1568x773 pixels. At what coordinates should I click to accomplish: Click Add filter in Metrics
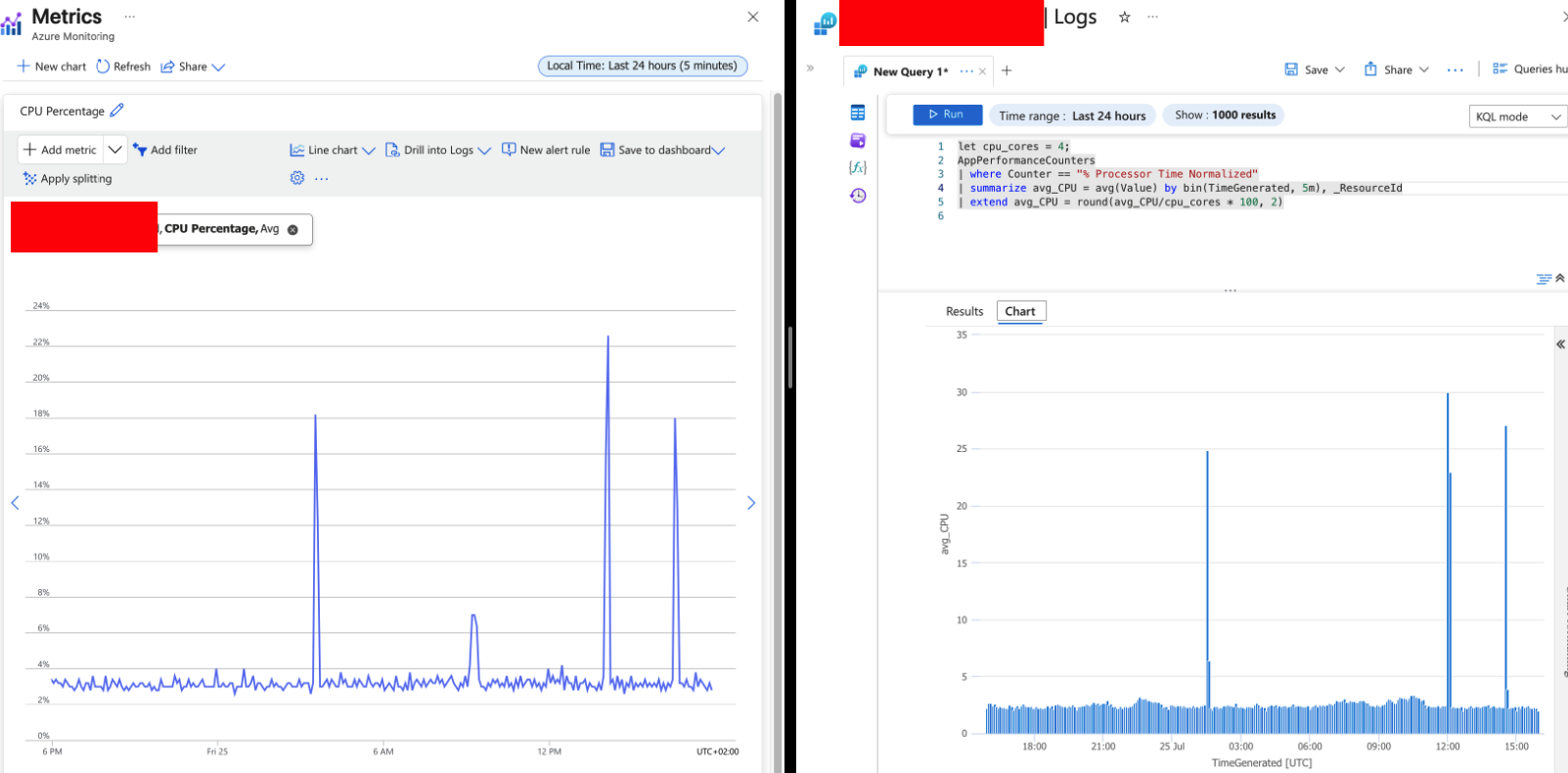(164, 150)
